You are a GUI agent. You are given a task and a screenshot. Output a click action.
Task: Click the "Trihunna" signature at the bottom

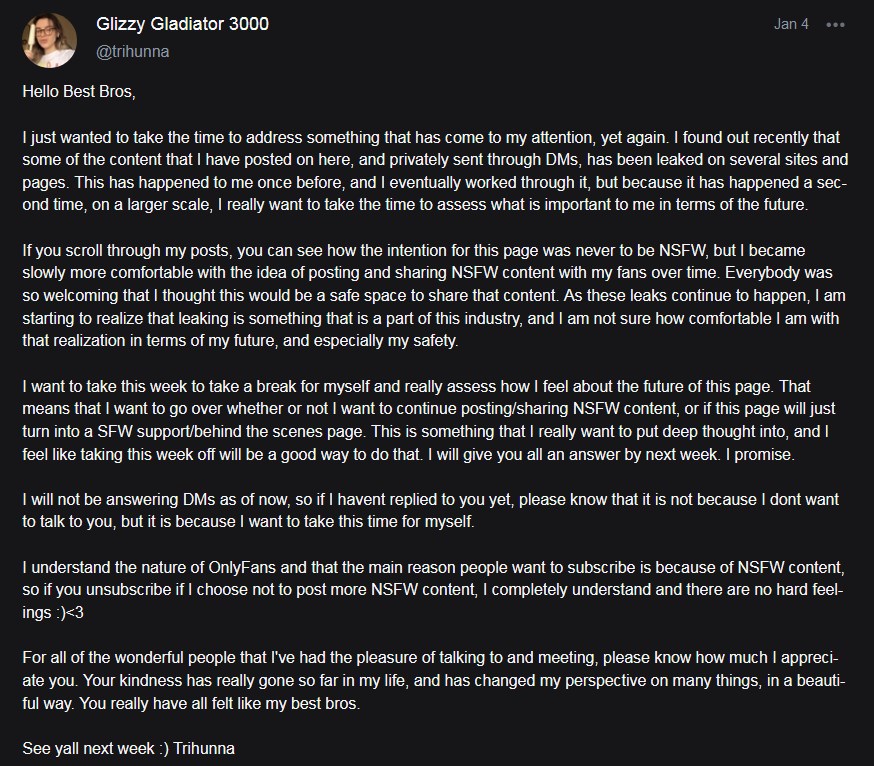tap(204, 748)
